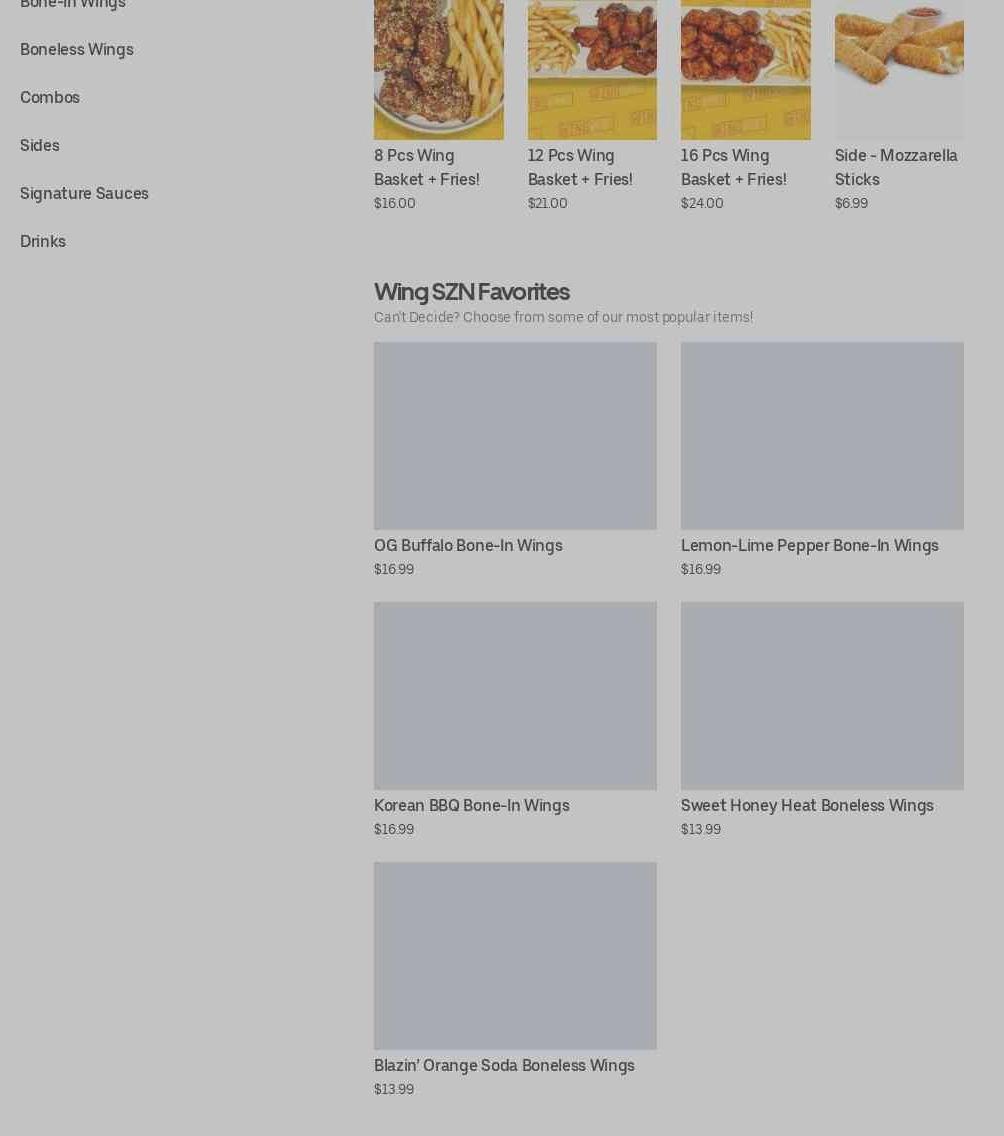
Task: Open the 8 Pcs Wing Basket + Fries title
Action: (427, 167)
